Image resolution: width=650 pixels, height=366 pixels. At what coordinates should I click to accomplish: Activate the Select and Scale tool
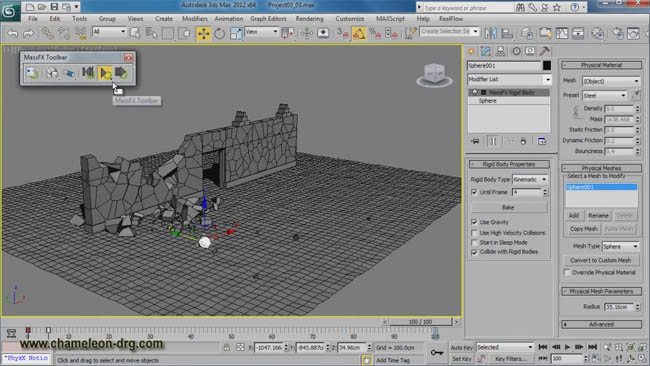235,34
